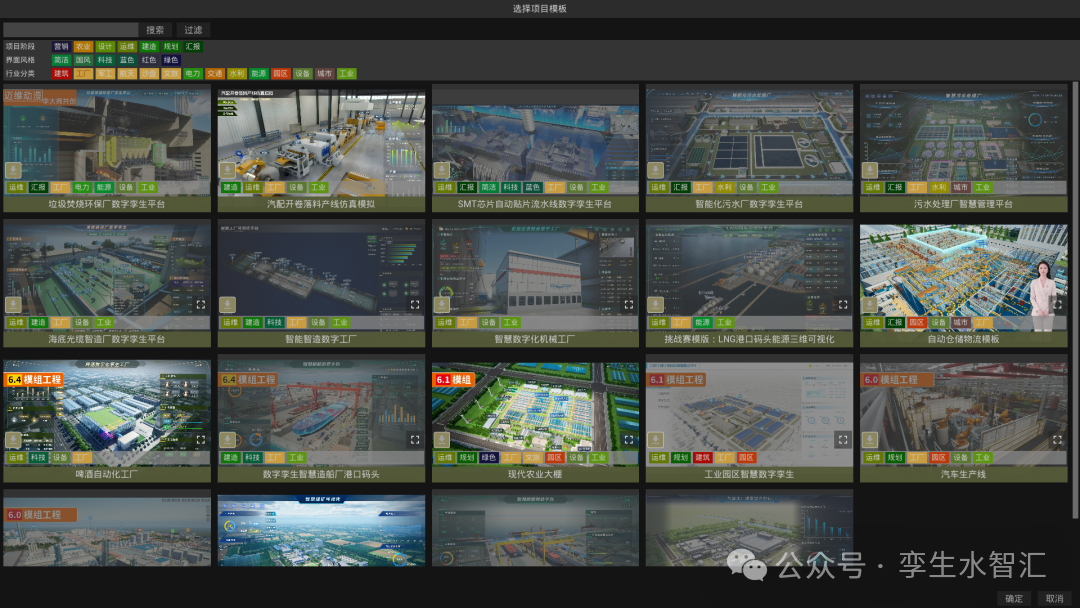Viewport: 1080px width, 608px height.
Task: Expand 海底光缆智造厂 preview to fullscreen
Action: coord(200,304)
